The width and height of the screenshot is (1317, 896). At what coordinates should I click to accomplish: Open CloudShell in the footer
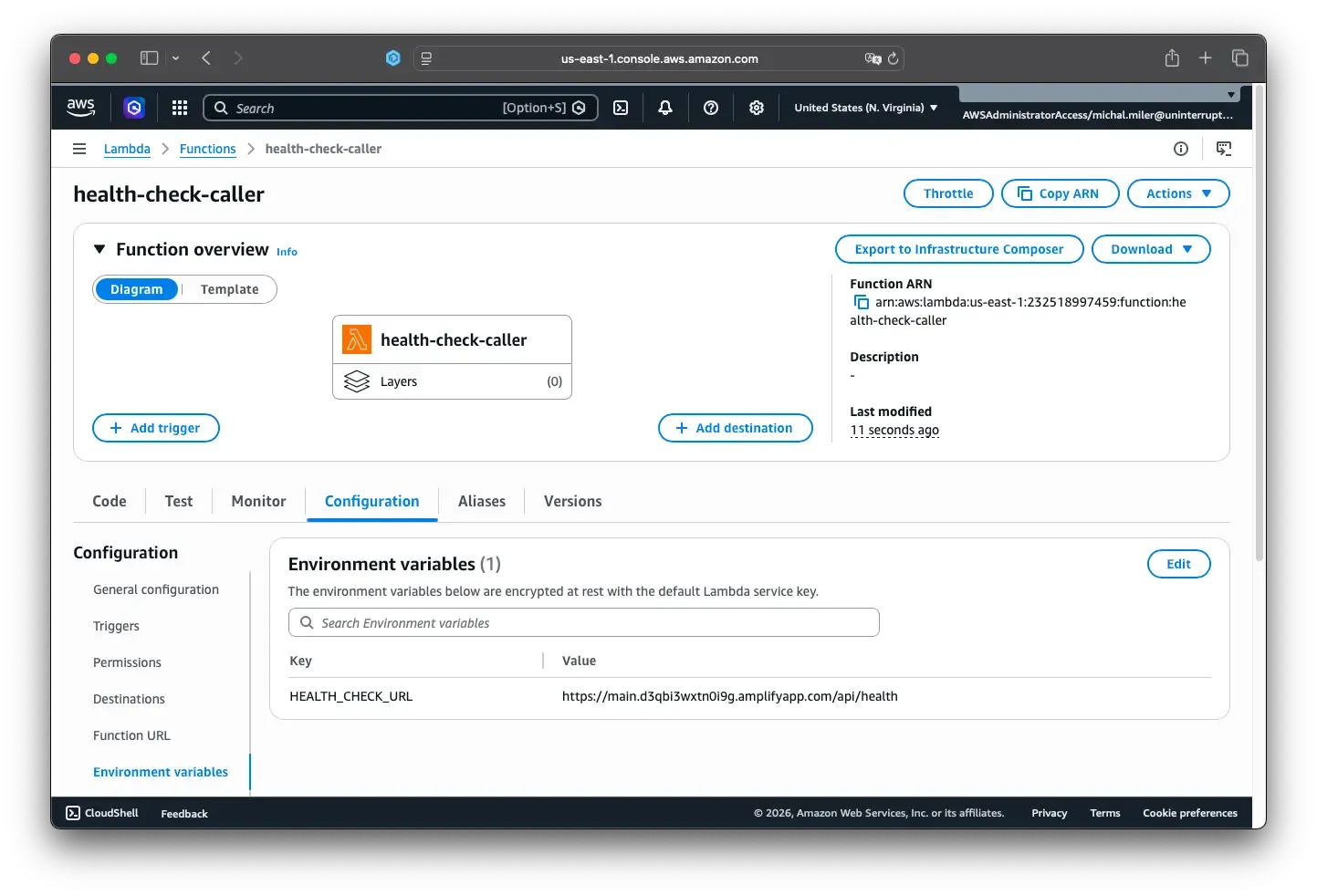(x=102, y=813)
